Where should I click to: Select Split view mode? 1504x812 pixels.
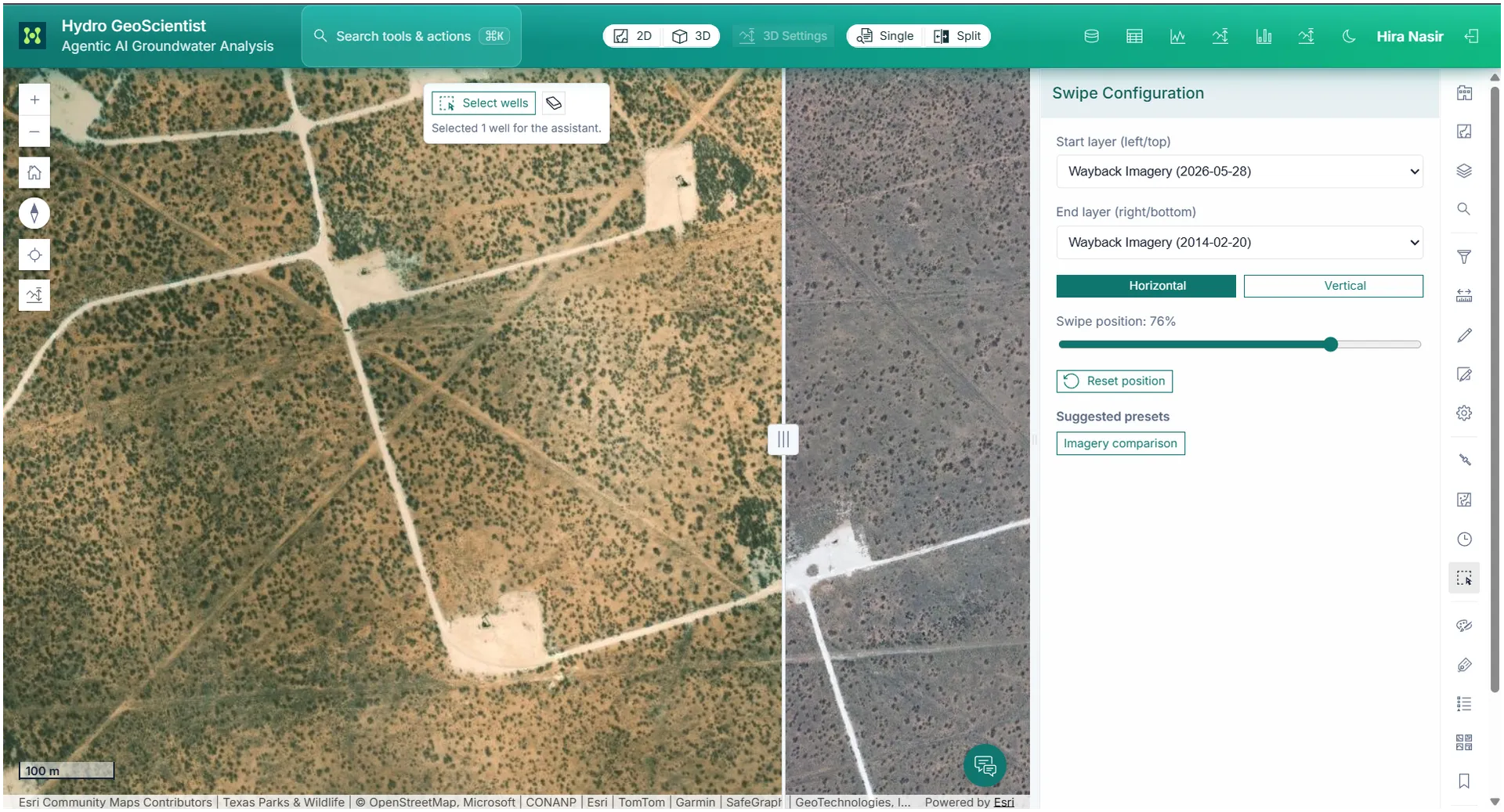pyautogui.click(x=957, y=36)
